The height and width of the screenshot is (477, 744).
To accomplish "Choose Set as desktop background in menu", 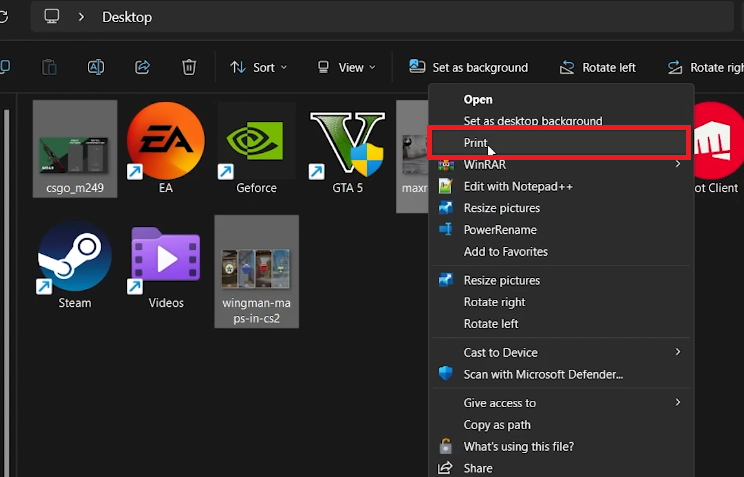I will (x=561, y=121).
